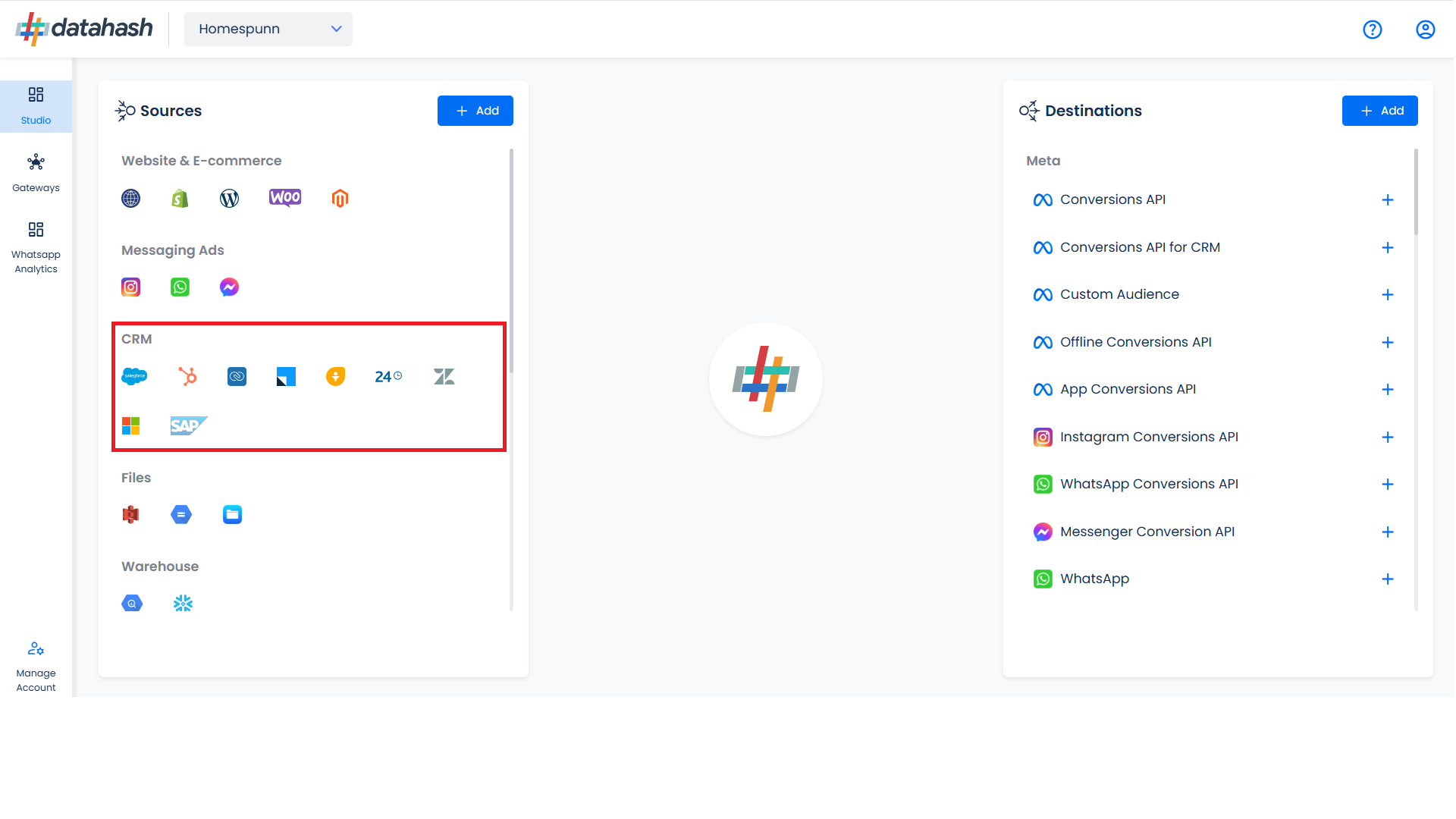This screenshot has width=1456, height=819.
Task: Open the Gateways sidebar item
Action: [36, 174]
